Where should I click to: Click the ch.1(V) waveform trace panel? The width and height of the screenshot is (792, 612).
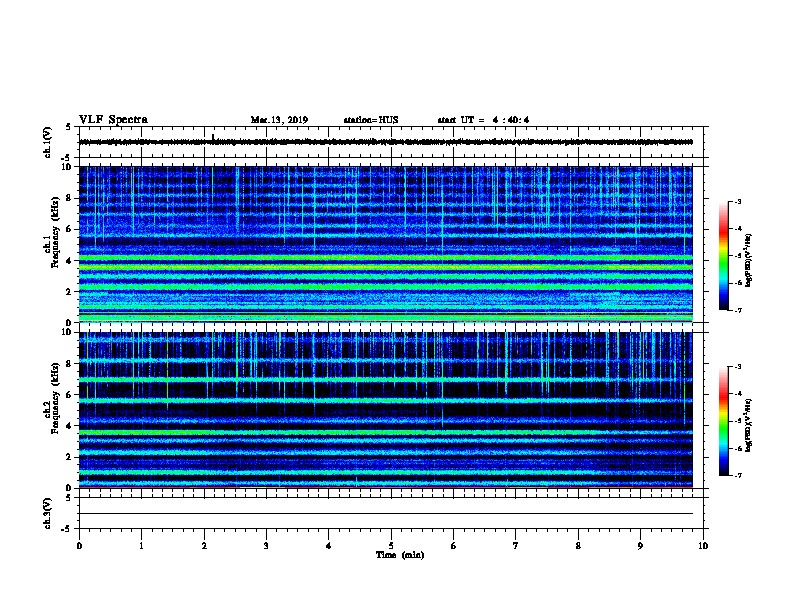coord(391,142)
